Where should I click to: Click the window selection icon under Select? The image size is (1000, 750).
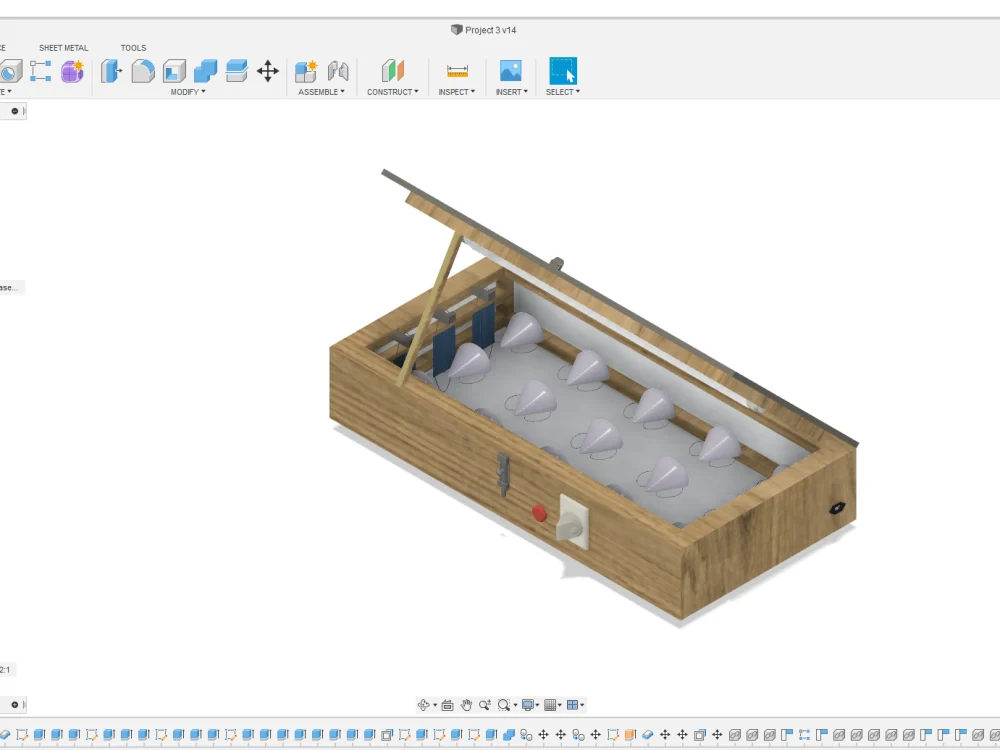pos(562,72)
